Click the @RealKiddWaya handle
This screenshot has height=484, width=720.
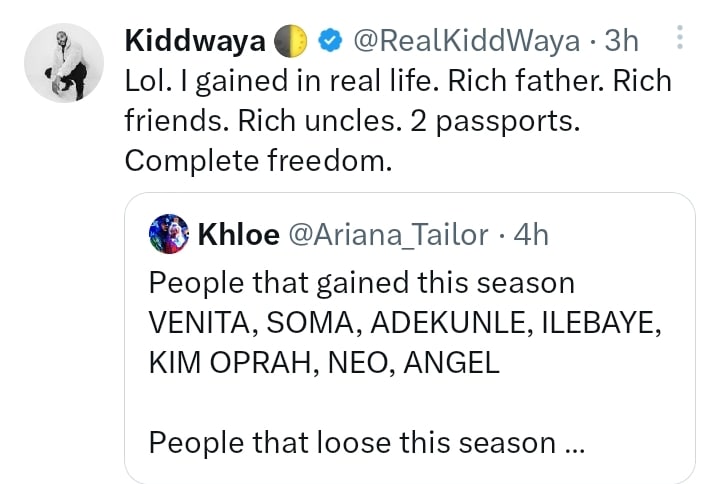pos(464,41)
